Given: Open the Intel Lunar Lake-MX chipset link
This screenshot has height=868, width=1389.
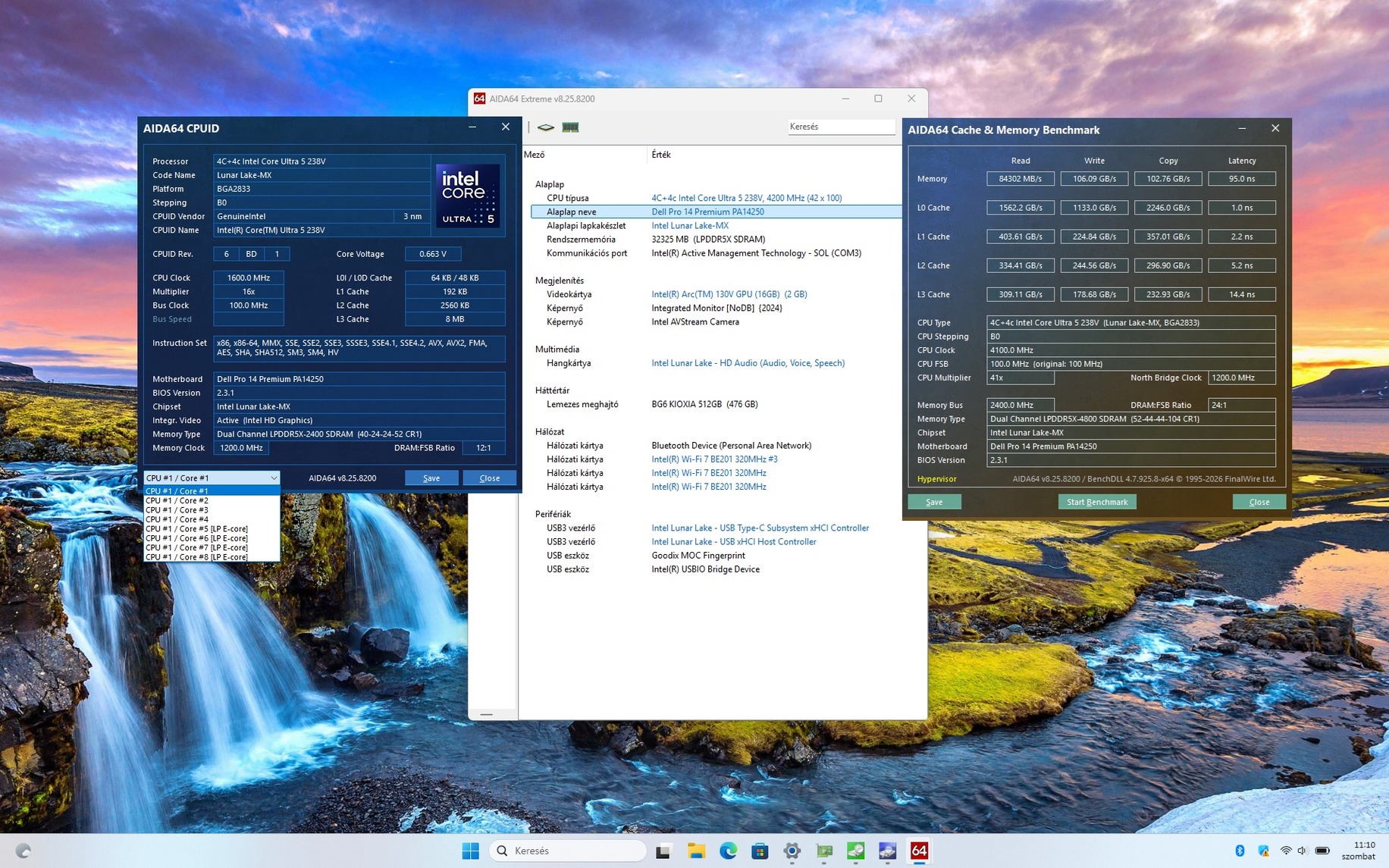Looking at the screenshot, I should pyautogui.click(x=690, y=225).
